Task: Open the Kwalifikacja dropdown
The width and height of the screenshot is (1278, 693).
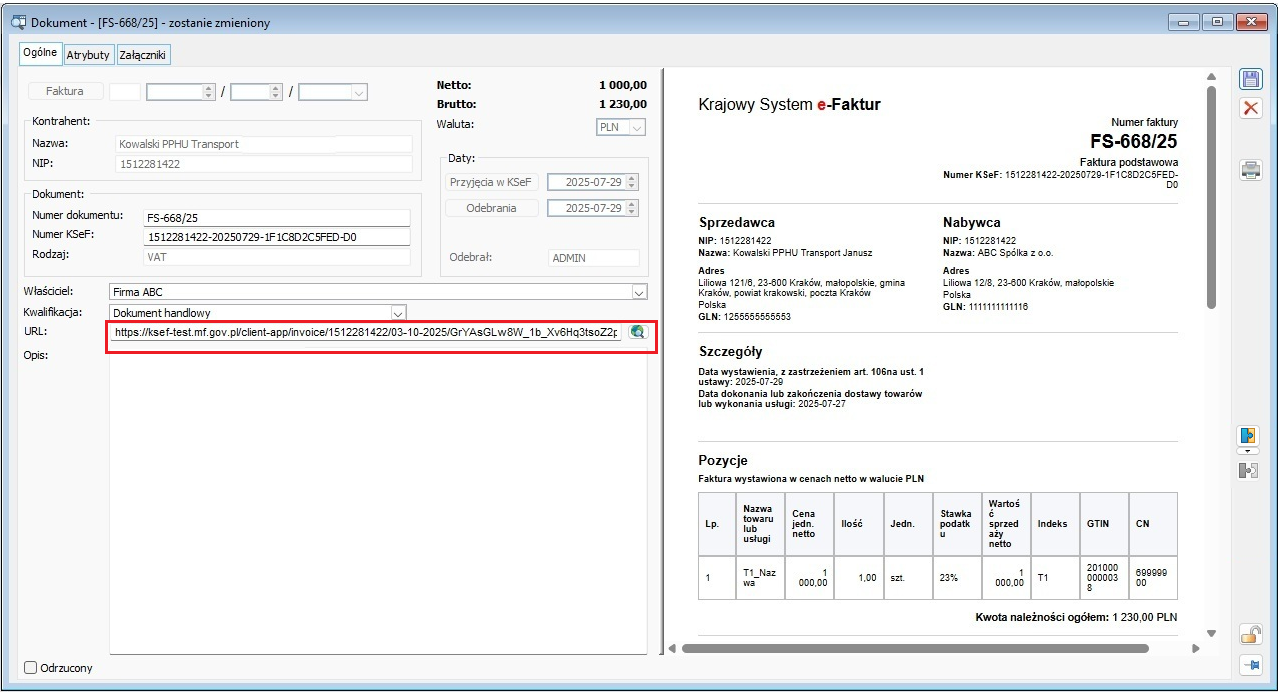Action: (x=398, y=313)
